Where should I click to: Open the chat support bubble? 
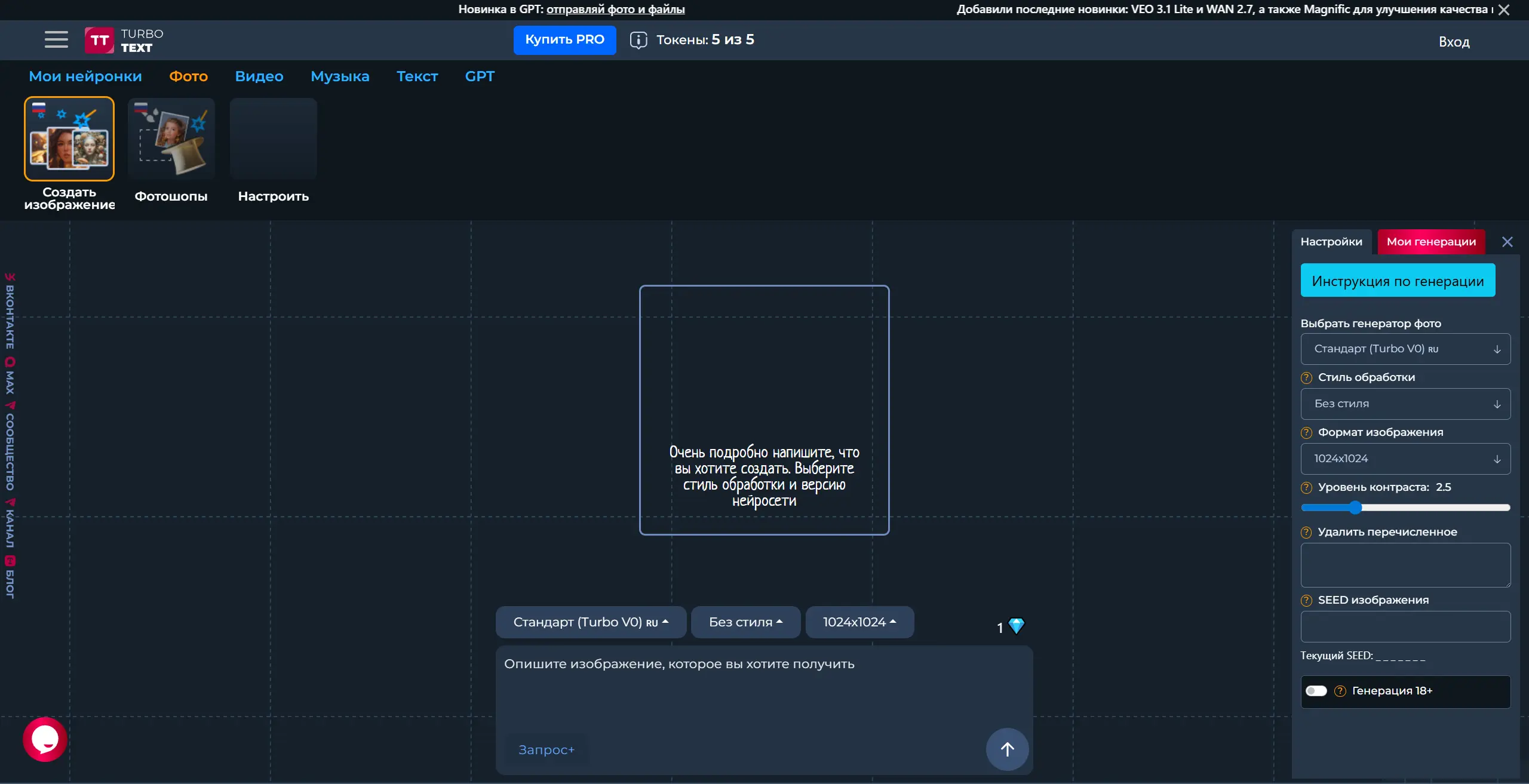coord(45,739)
